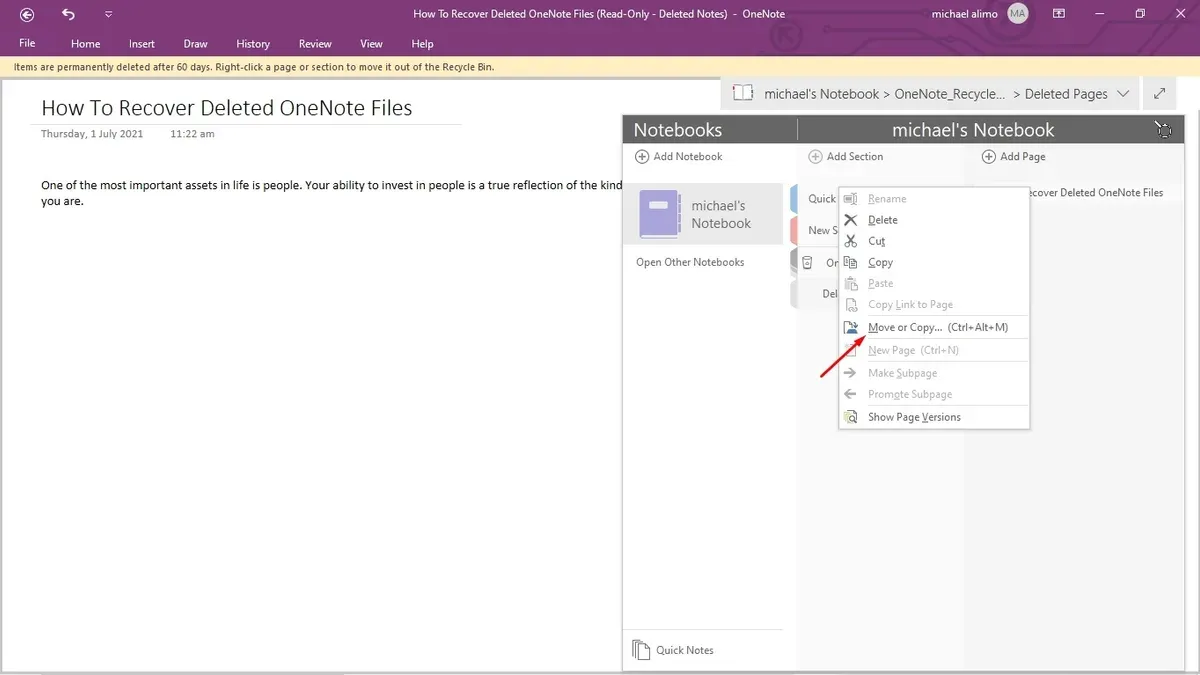Click the expand to full page view arrow
Screen dimensions: 1200x675
click(x=1159, y=93)
